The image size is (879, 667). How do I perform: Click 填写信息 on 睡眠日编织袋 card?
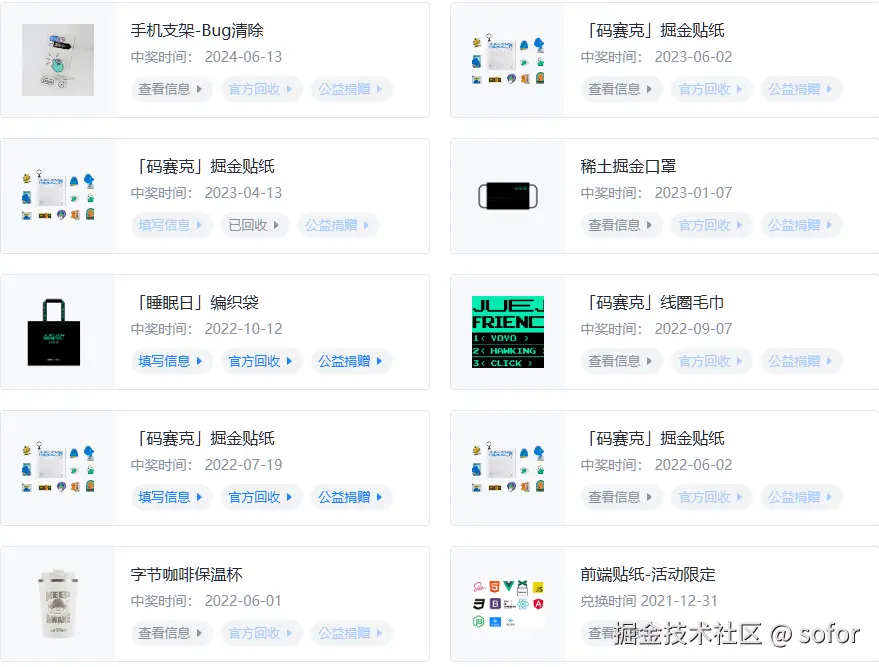(170, 361)
